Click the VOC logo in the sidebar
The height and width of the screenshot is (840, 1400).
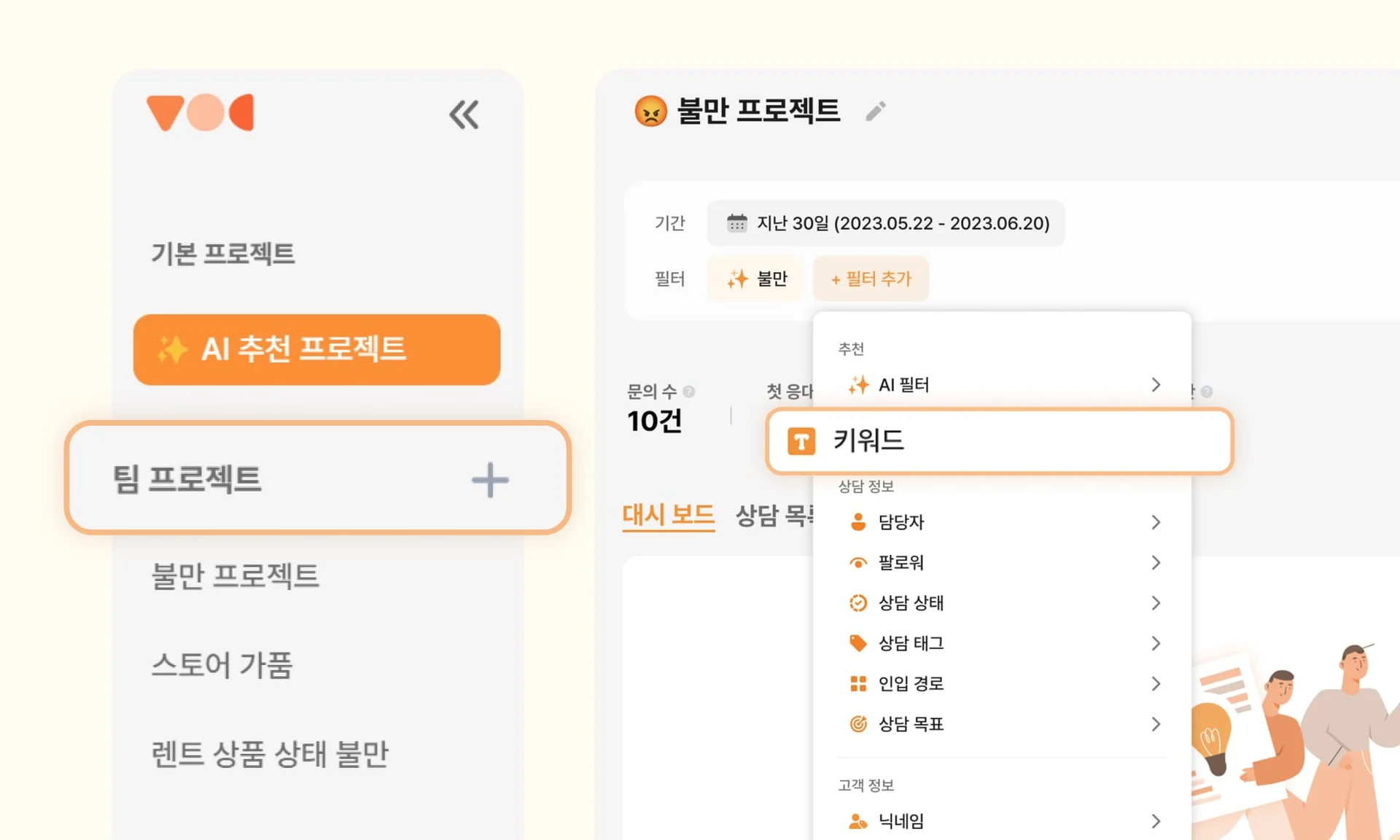201,112
